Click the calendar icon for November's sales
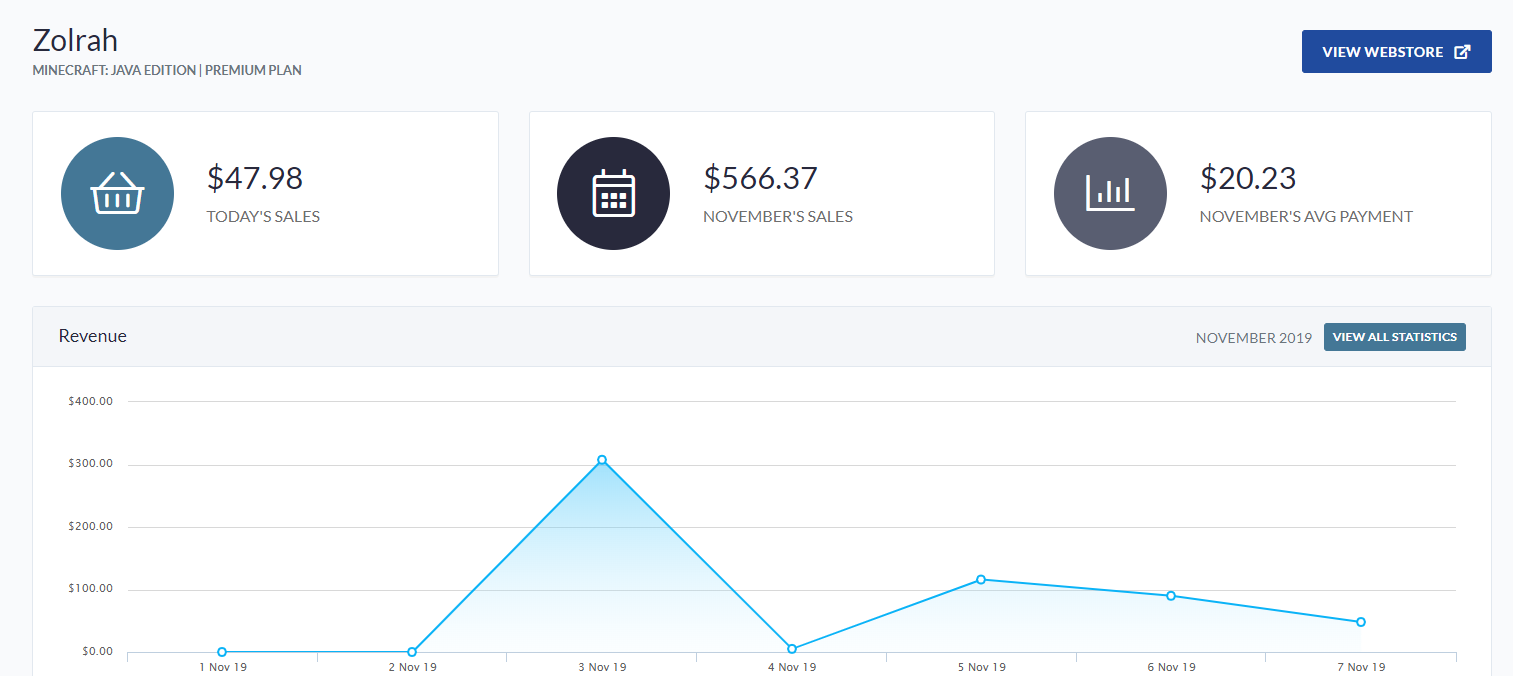1513x676 pixels. point(613,193)
